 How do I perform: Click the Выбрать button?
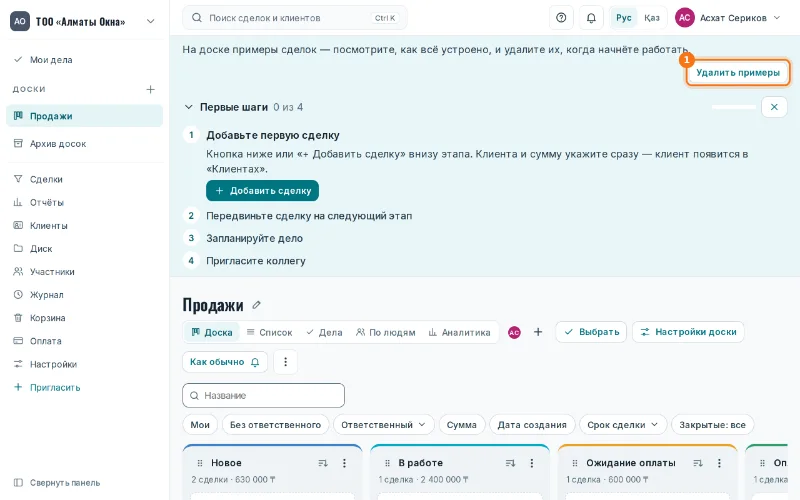pyautogui.click(x=591, y=332)
